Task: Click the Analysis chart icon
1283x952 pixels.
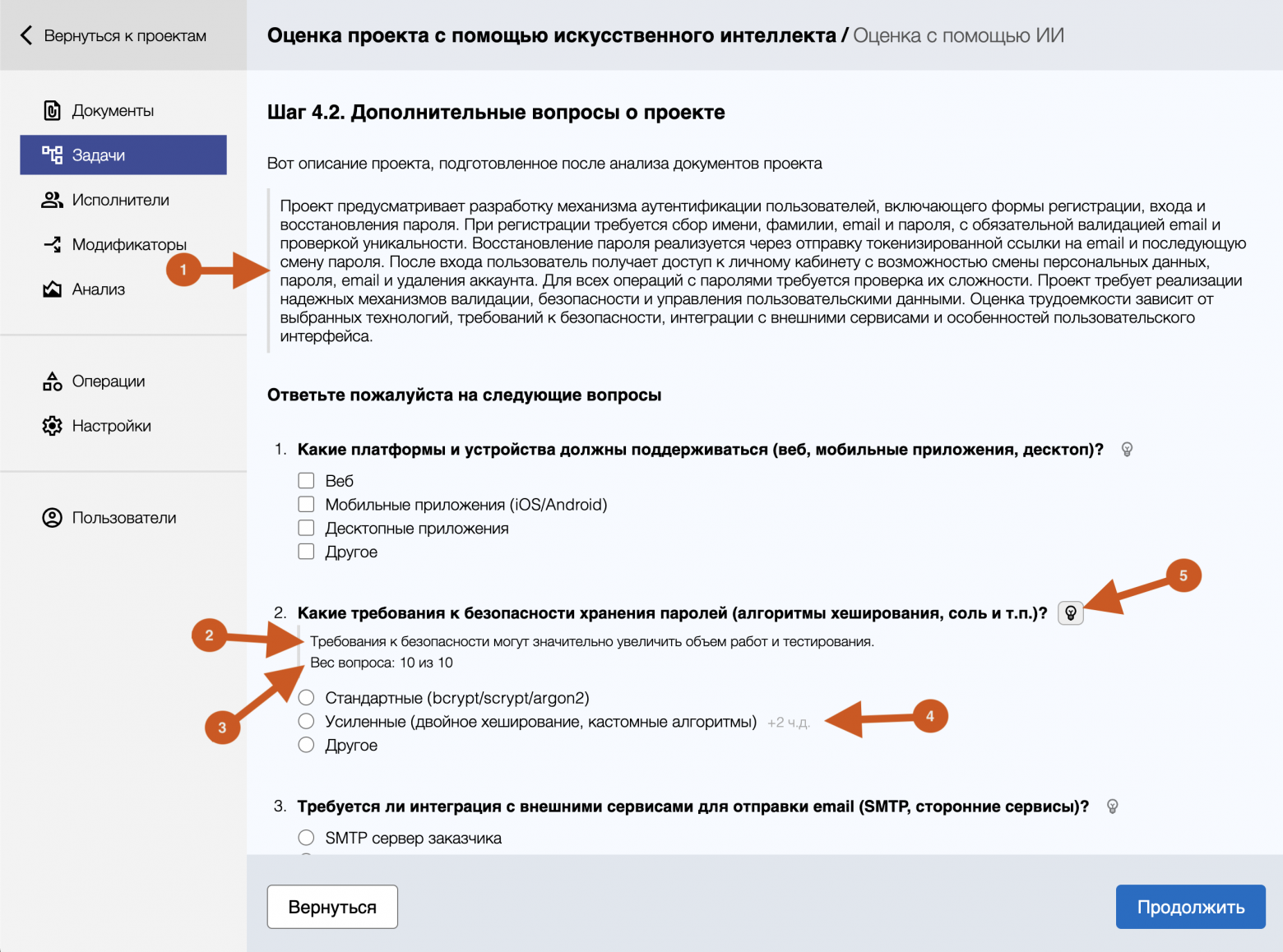Action: [52, 289]
